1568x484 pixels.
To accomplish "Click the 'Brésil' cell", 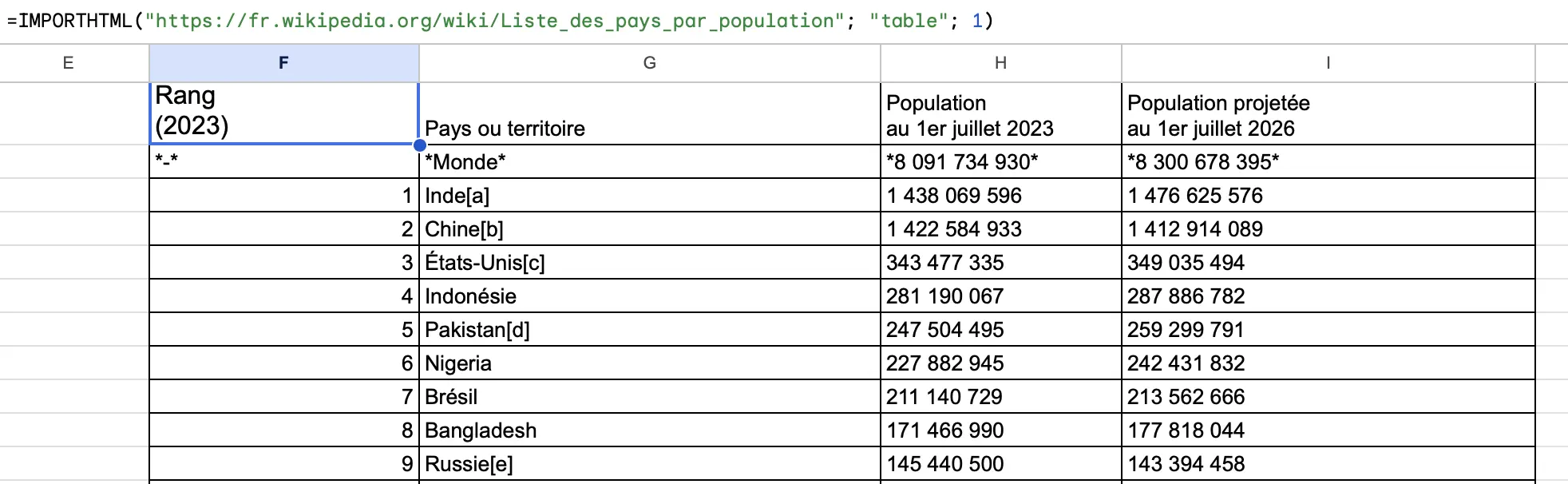I will tap(650, 396).
